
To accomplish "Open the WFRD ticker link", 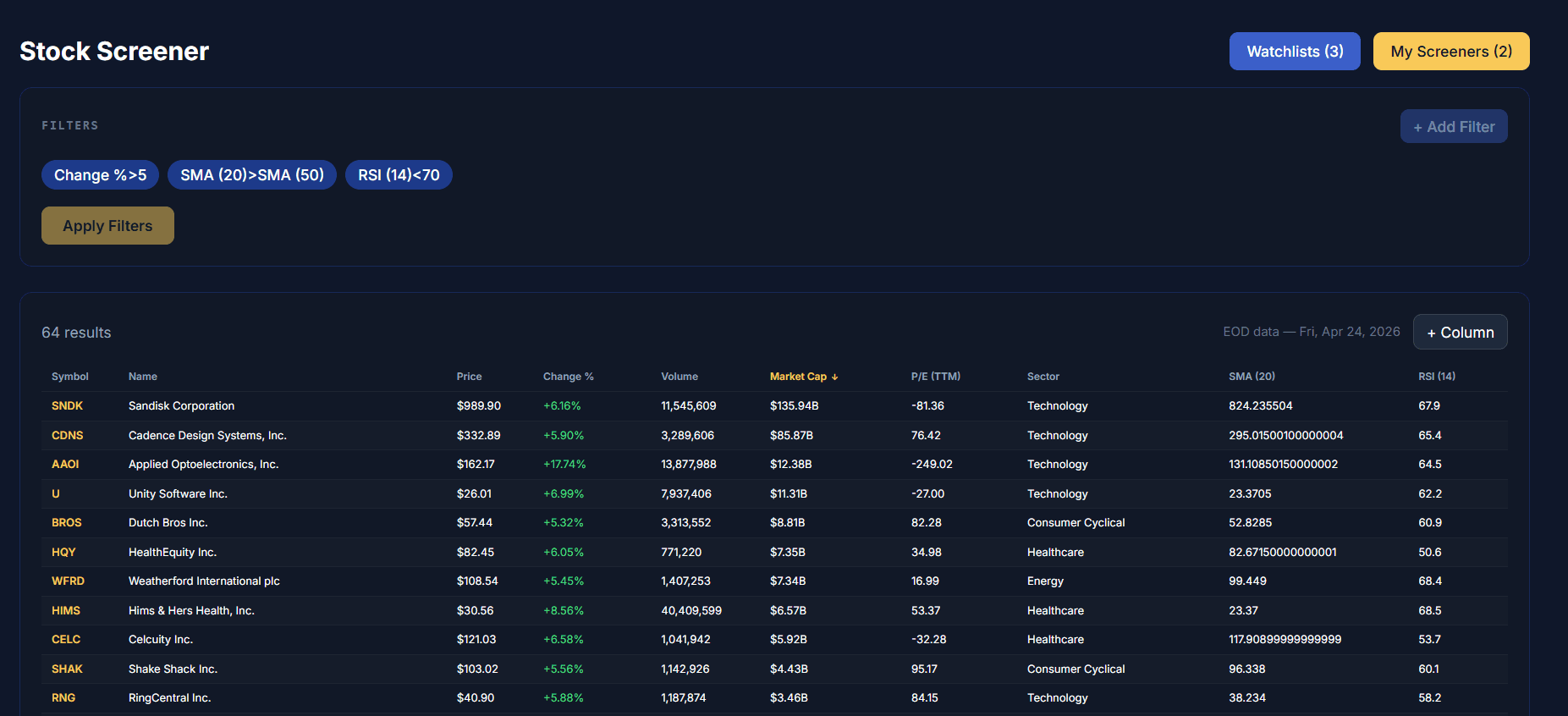I will [x=68, y=581].
